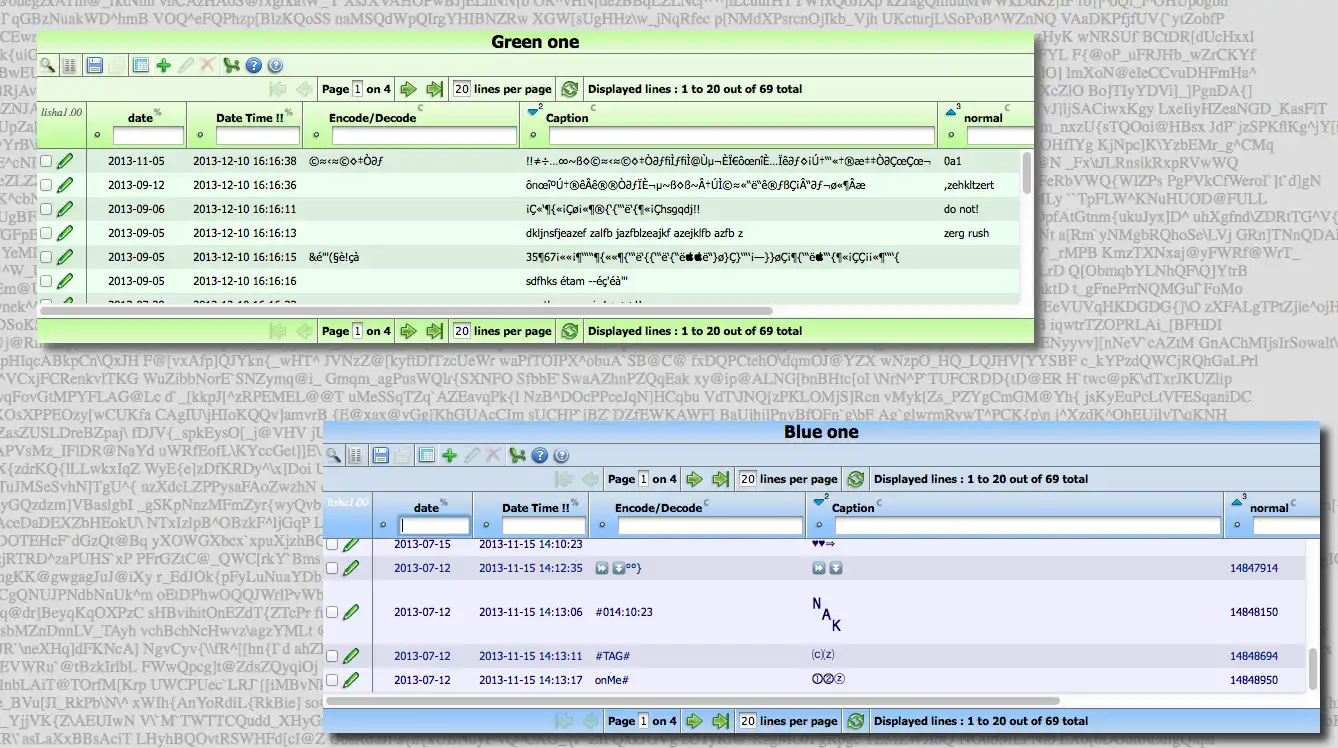Click the vertical scrollbar of Blue one table

(1313, 668)
